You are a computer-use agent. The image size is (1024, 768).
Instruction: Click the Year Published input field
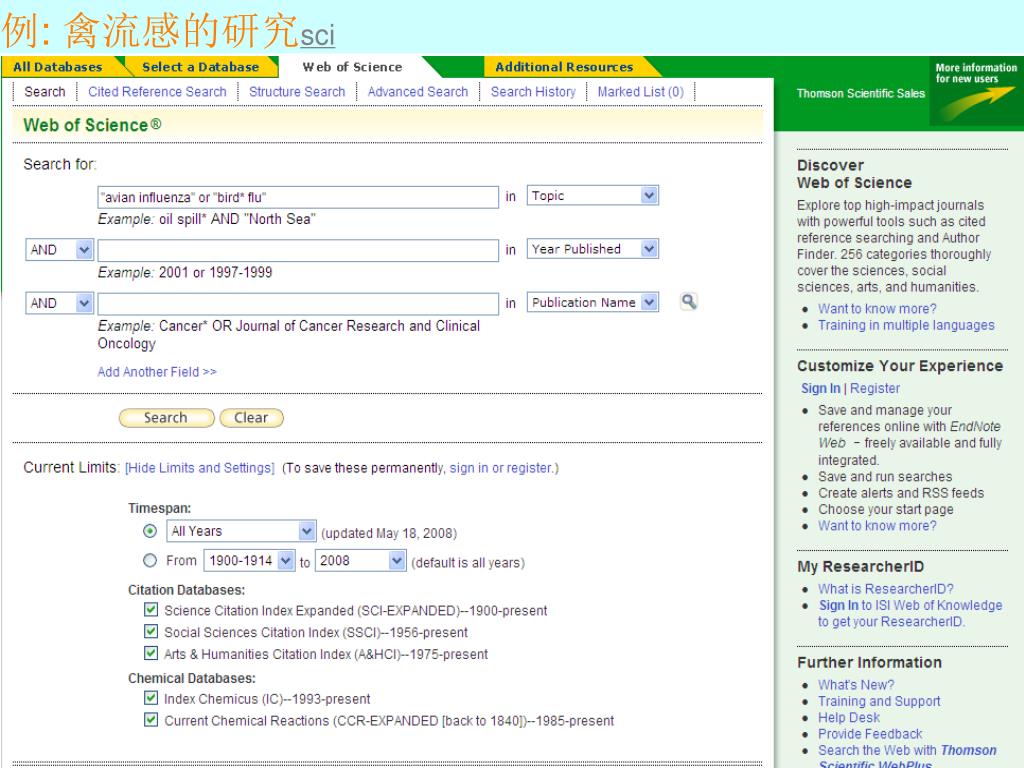[298, 251]
